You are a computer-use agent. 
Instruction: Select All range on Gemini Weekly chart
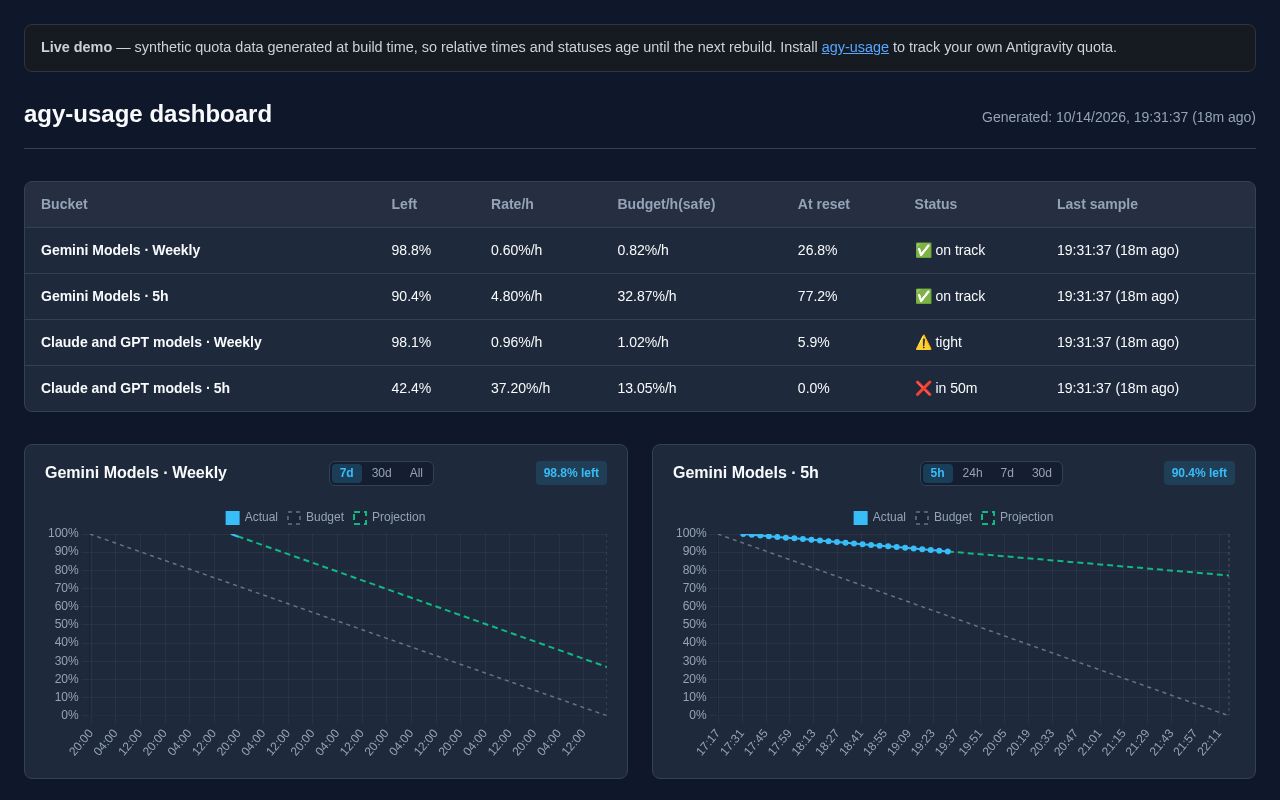point(416,473)
